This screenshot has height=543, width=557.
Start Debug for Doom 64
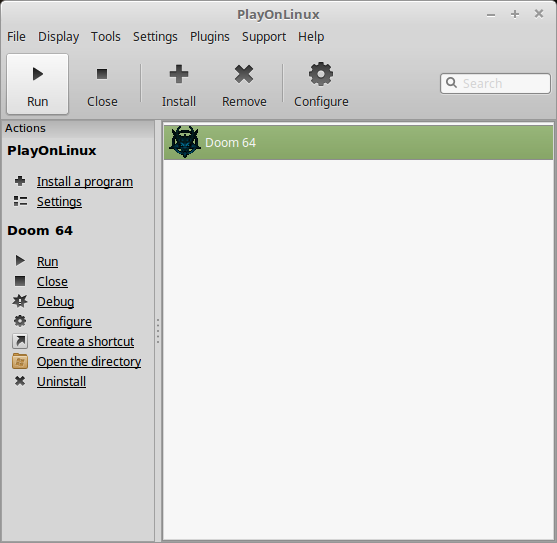[x=55, y=302]
